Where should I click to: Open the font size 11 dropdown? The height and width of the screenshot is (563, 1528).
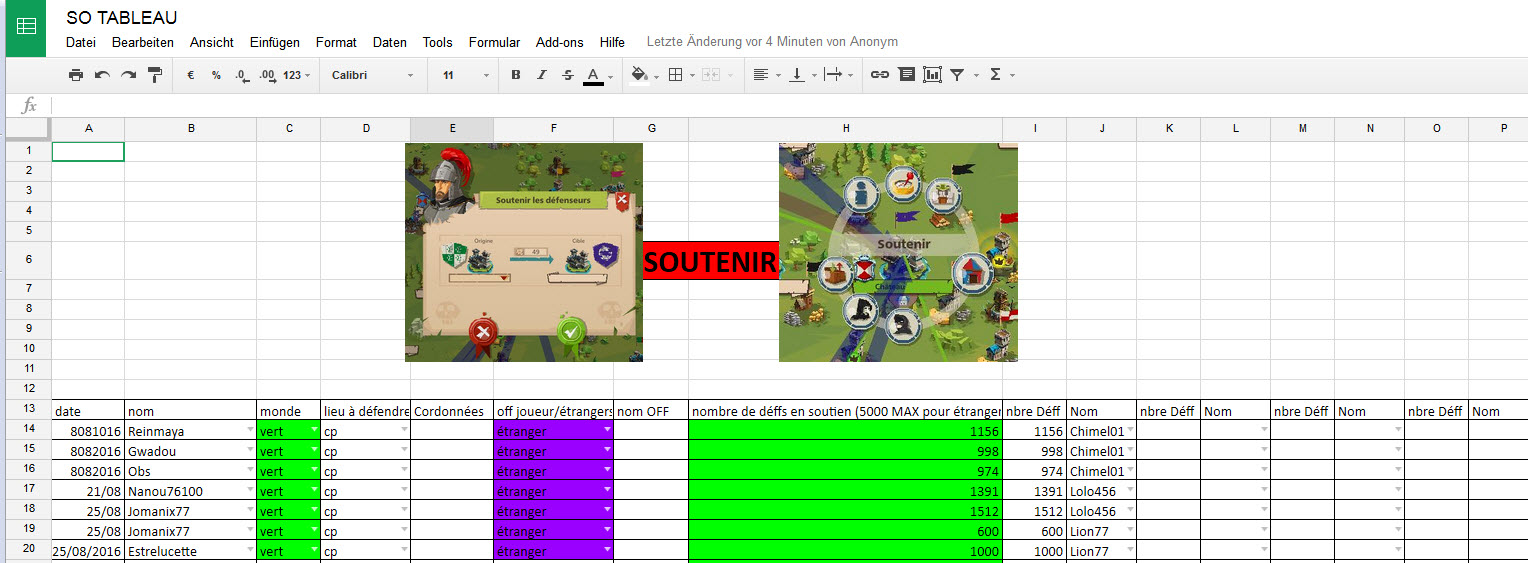pyautogui.click(x=466, y=75)
